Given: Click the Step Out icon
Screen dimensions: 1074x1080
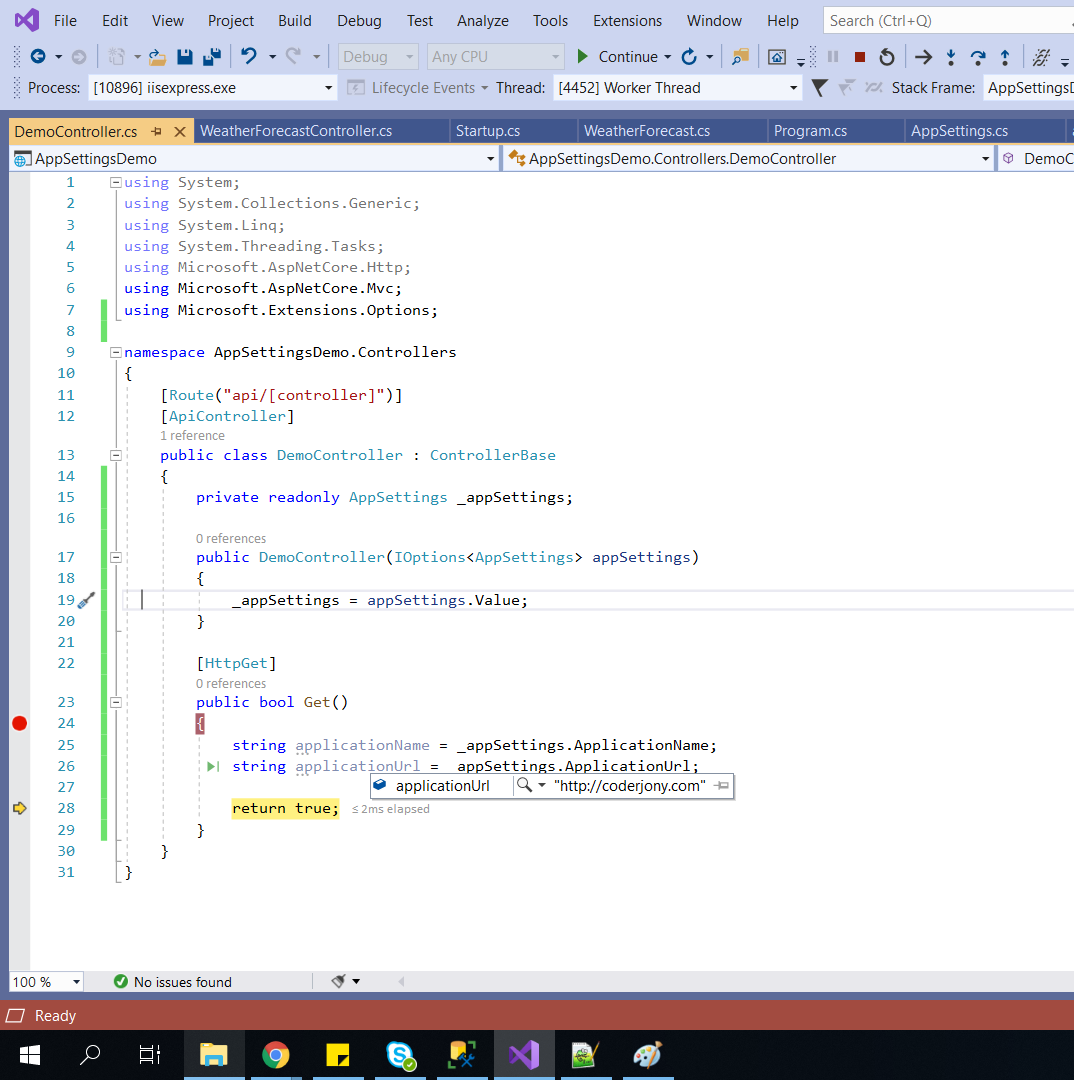Looking at the screenshot, I should (x=1006, y=57).
